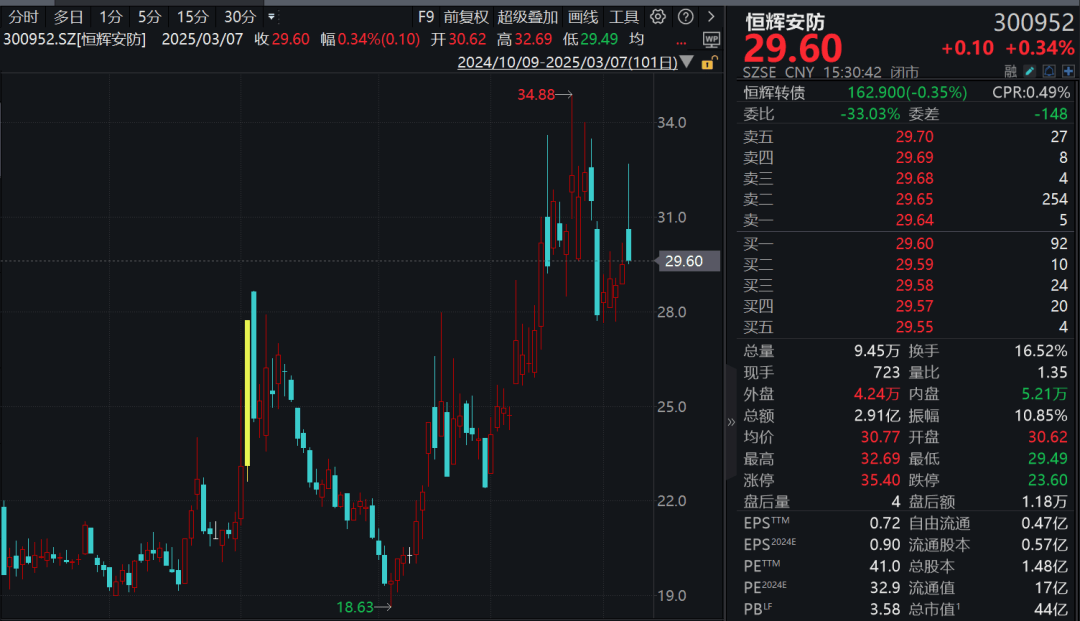Click 涨停 price 35.40
The width and height of the screenshot is (1080, 621).
pos(880,480)
